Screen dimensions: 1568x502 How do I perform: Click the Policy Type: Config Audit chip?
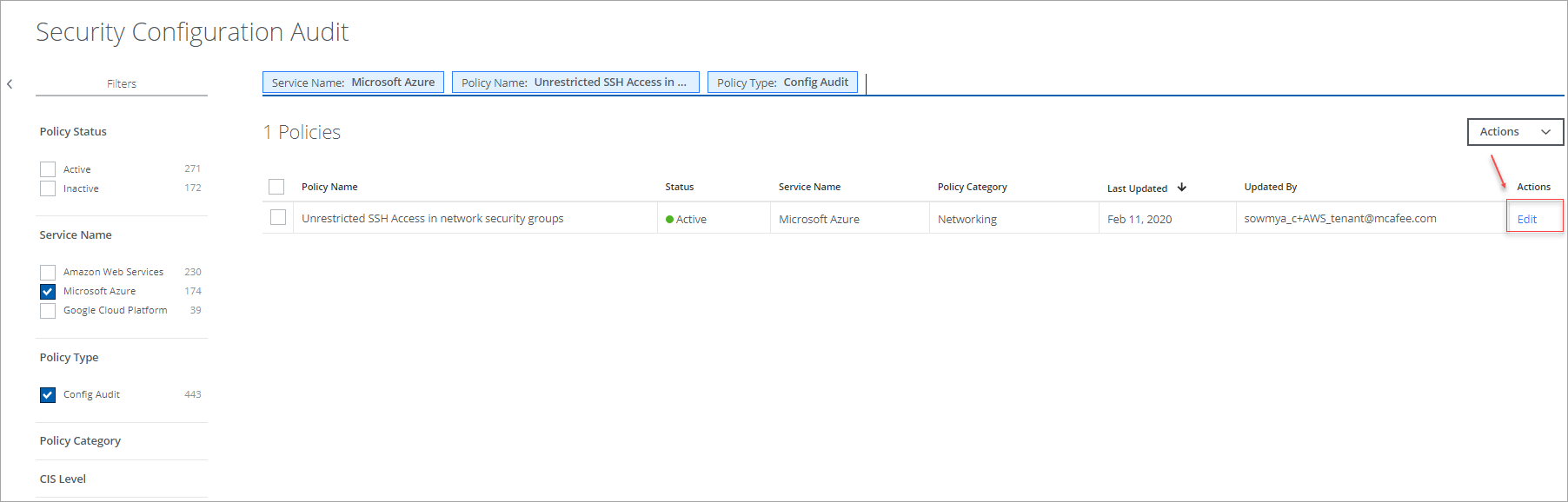pos(782,83)
